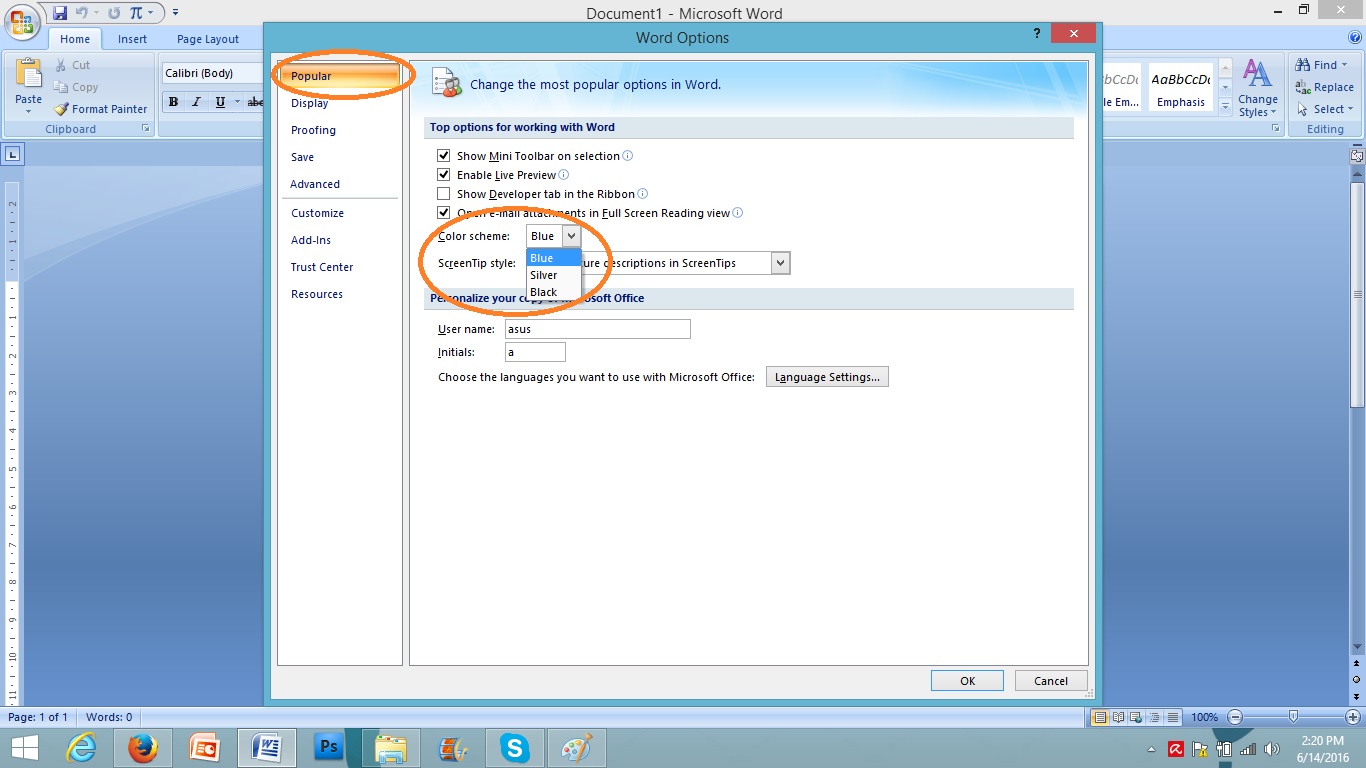Toggle Underline formatting in the ribbon

click(220, 101)
